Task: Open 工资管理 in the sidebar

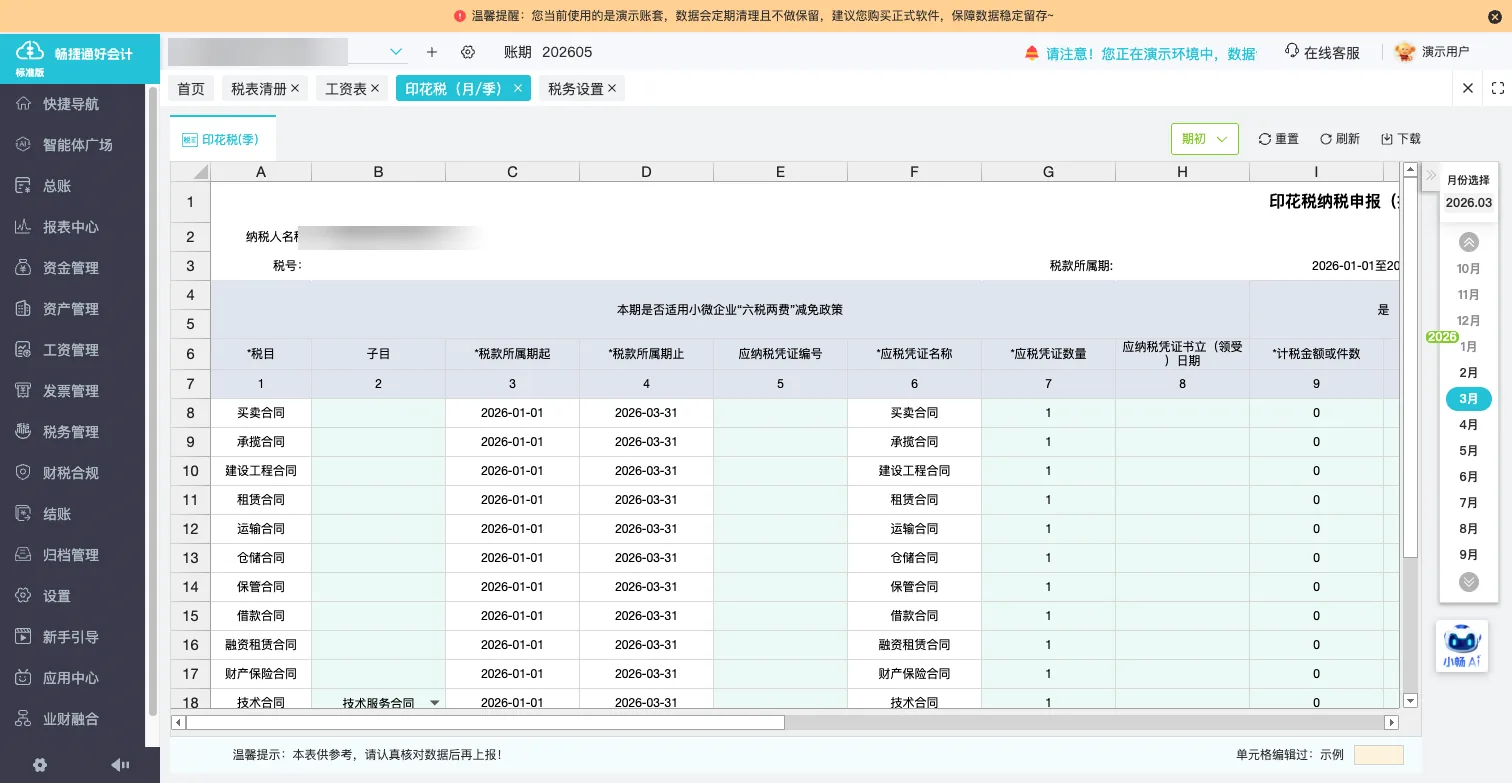Action: [x=71, y=350]
